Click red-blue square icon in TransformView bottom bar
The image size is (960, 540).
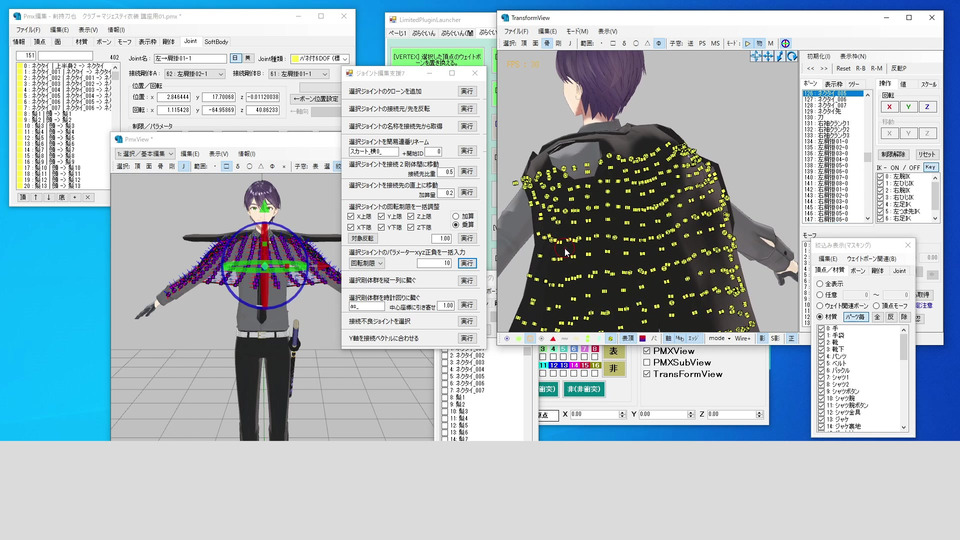pos(642,339)
